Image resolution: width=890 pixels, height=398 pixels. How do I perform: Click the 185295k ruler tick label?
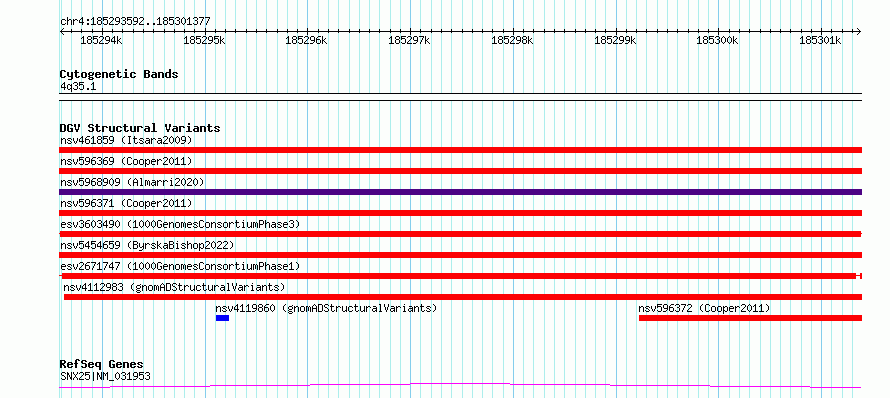click(x=204, y=41)
